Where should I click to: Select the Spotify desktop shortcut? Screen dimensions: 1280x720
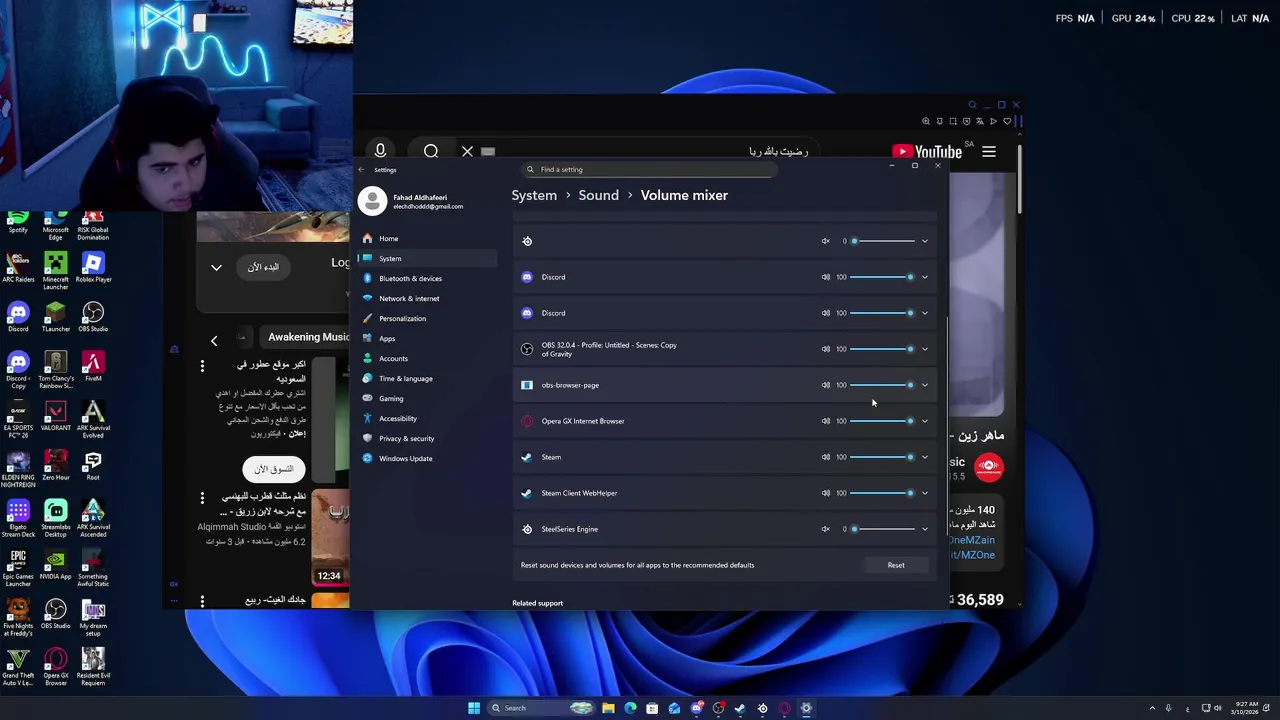click(18, 222)
